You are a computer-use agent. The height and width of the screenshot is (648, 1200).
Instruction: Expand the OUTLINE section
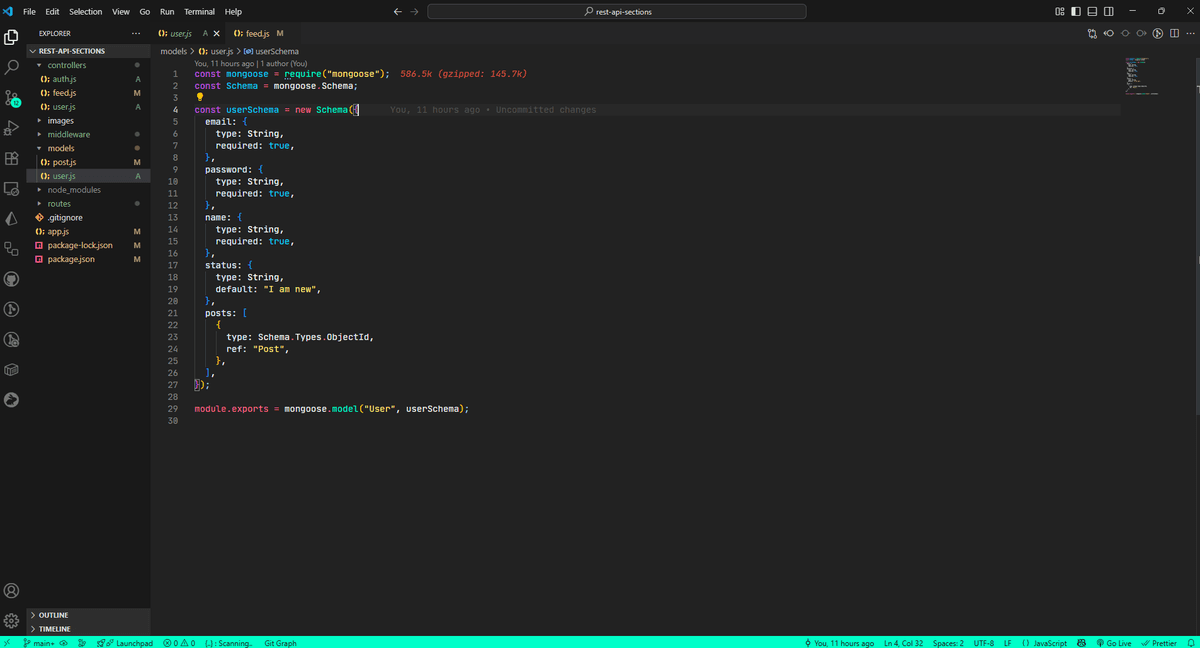53,615
